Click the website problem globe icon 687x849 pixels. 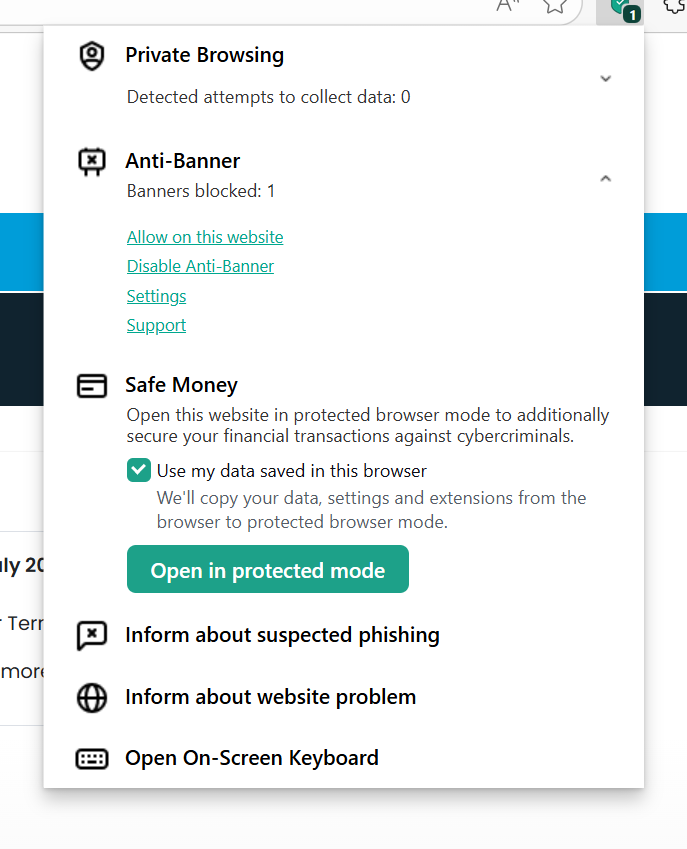pos(91,698)
